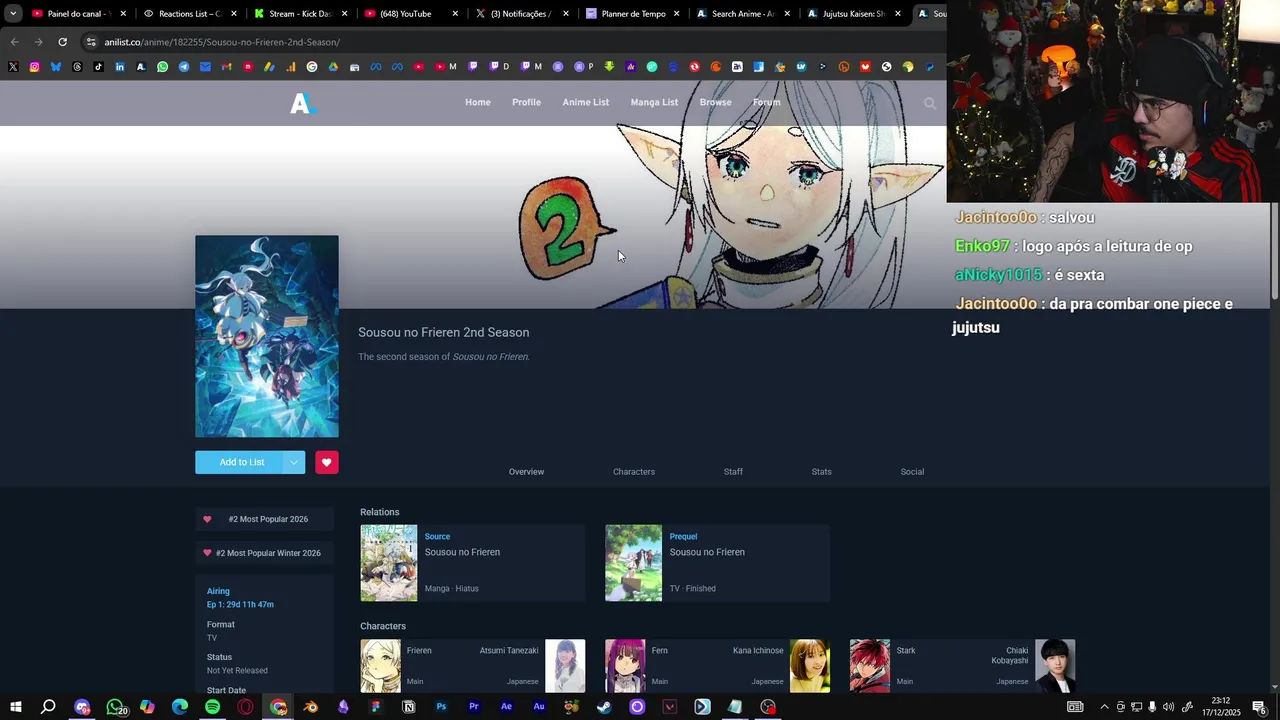Image resolution: width=1280 pixels, height=720 pixels.
Task: Open the Profile nav link
Action: point(526,102)
